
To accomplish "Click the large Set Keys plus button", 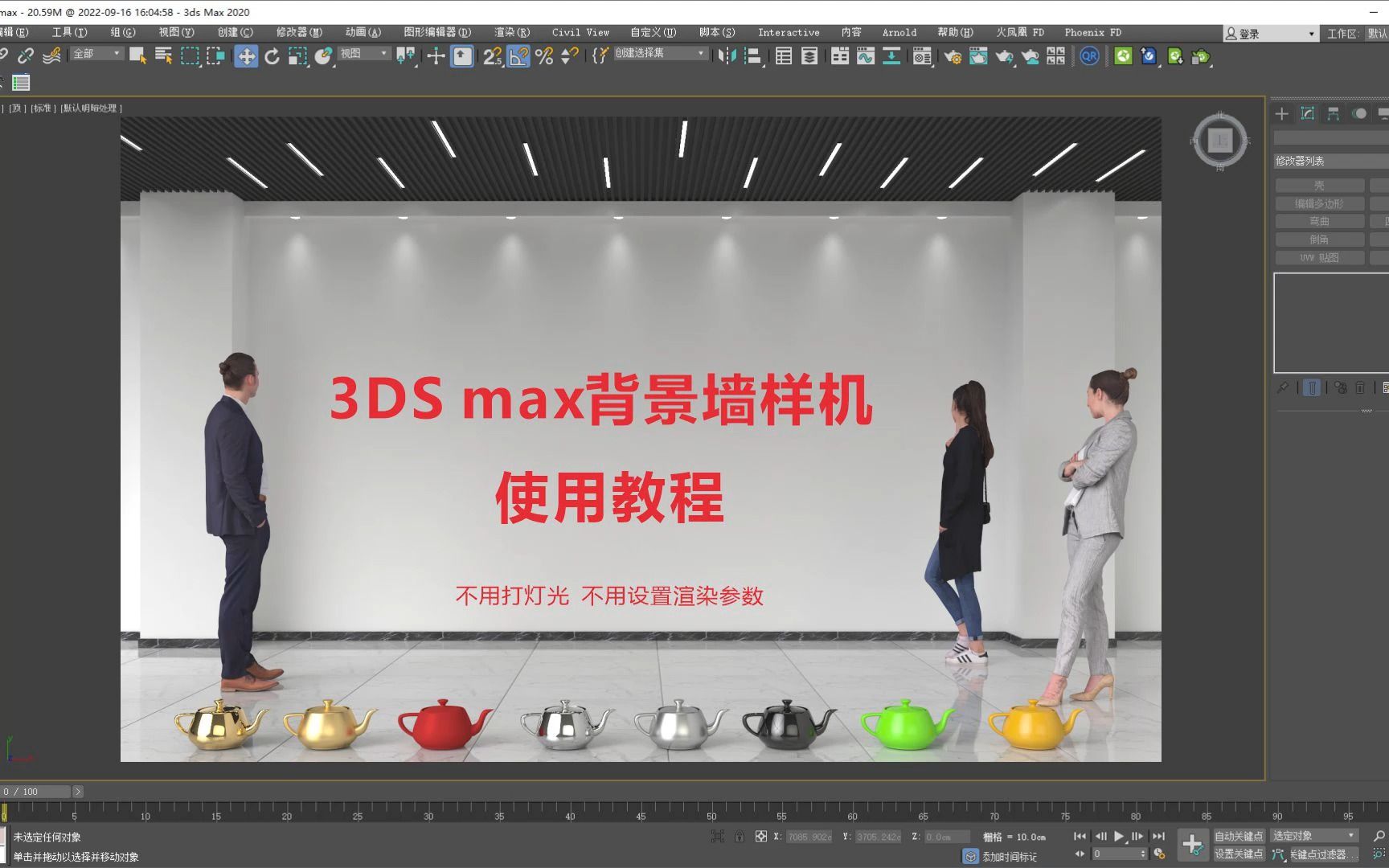I will pos(1193,845).
